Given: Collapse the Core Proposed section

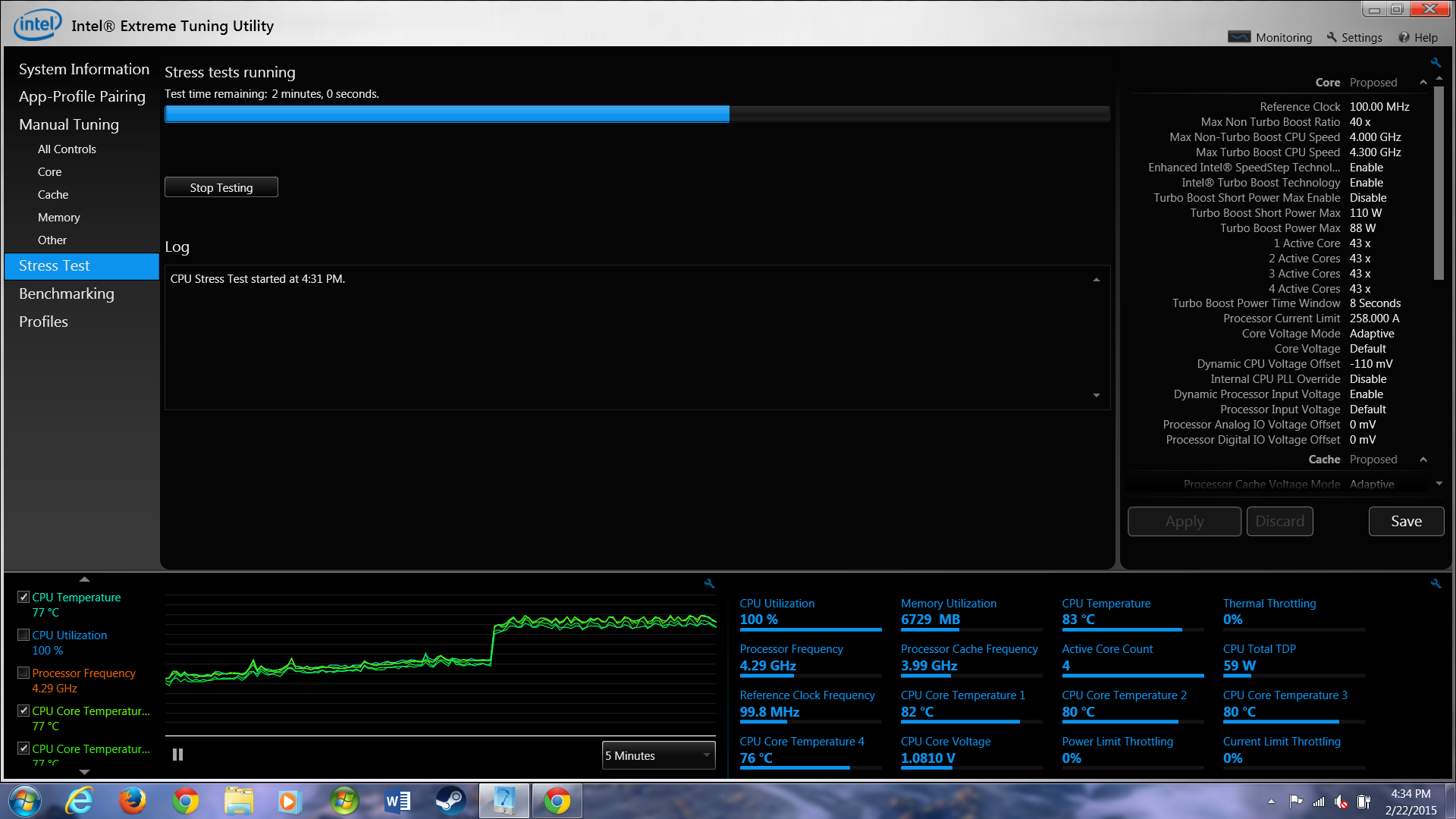Looking at the screenshot, I should [1423, 82].
